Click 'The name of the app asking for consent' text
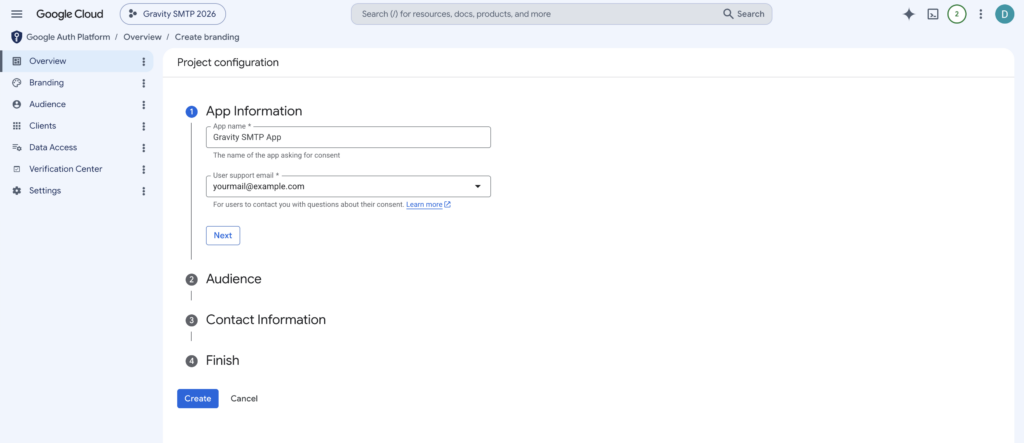 pyautogui.click(x=277, y=156)
